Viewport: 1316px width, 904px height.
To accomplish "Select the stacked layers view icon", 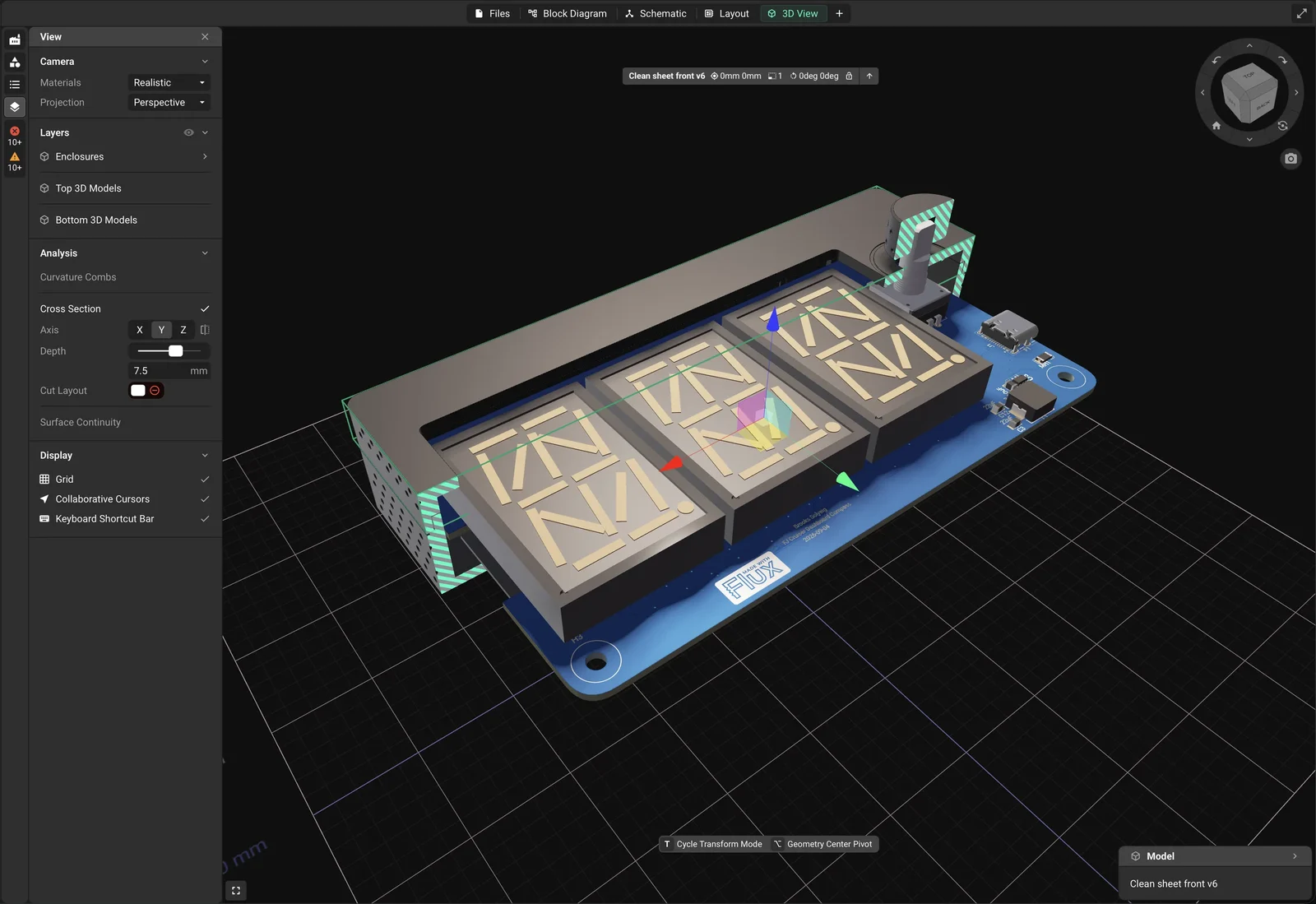I will [x=15, y=107].
